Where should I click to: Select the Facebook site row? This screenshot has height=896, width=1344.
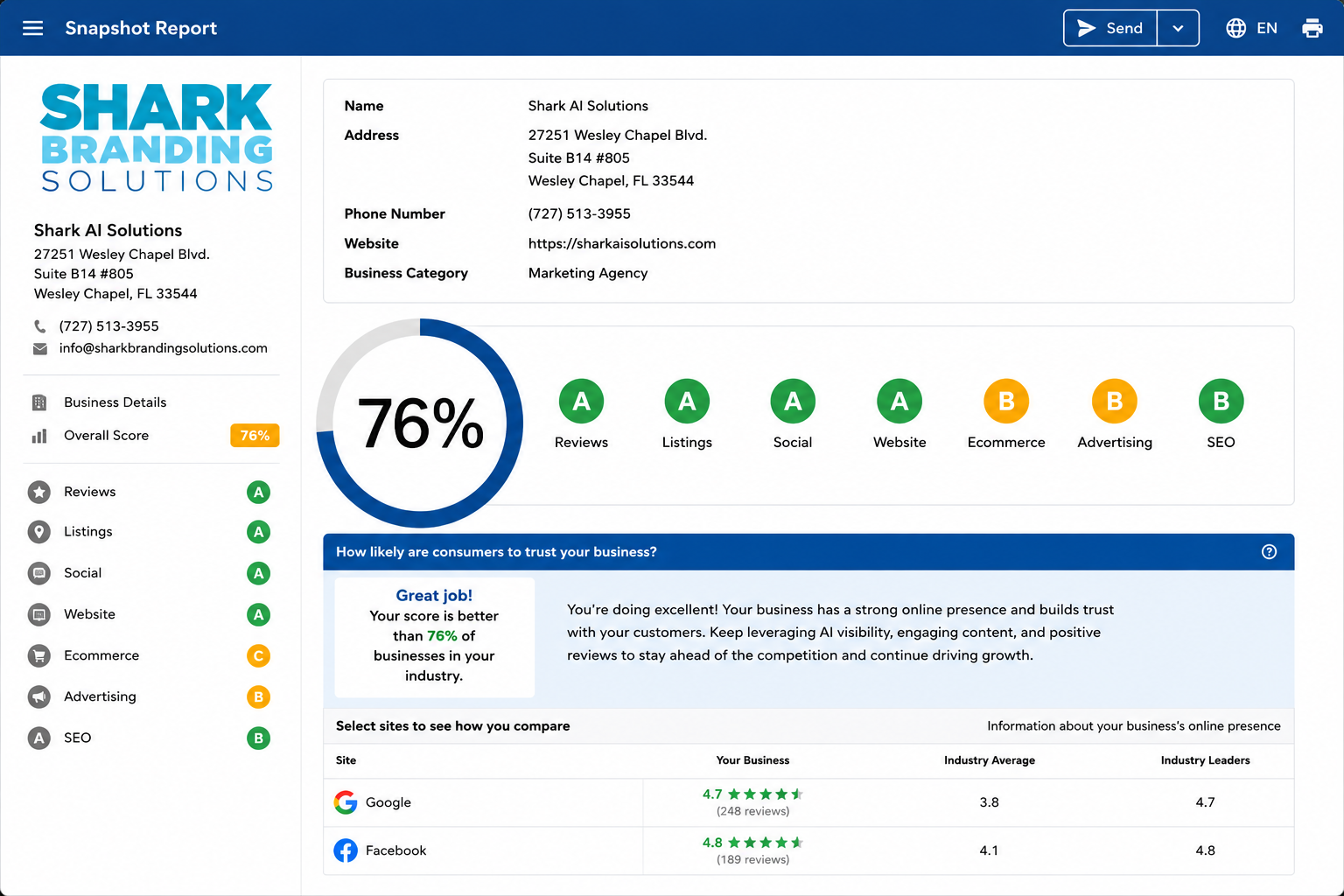coord(808,850)
